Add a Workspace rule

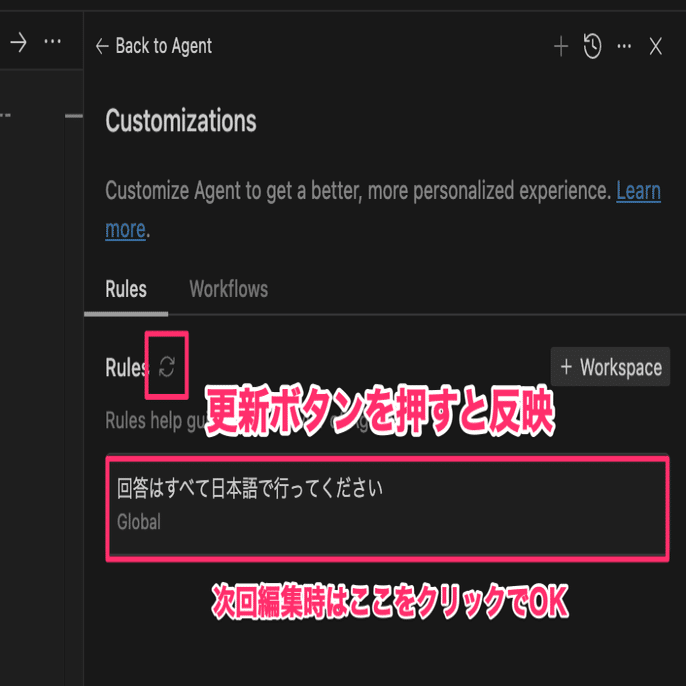pos(610,367)
